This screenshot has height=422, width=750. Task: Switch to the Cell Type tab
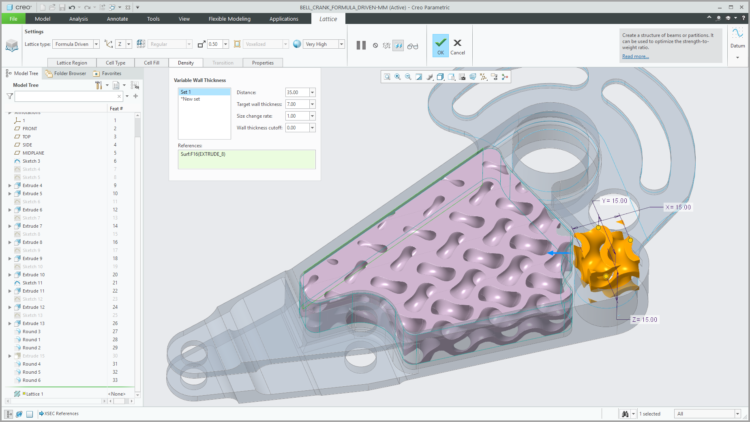tap(115, 62)
